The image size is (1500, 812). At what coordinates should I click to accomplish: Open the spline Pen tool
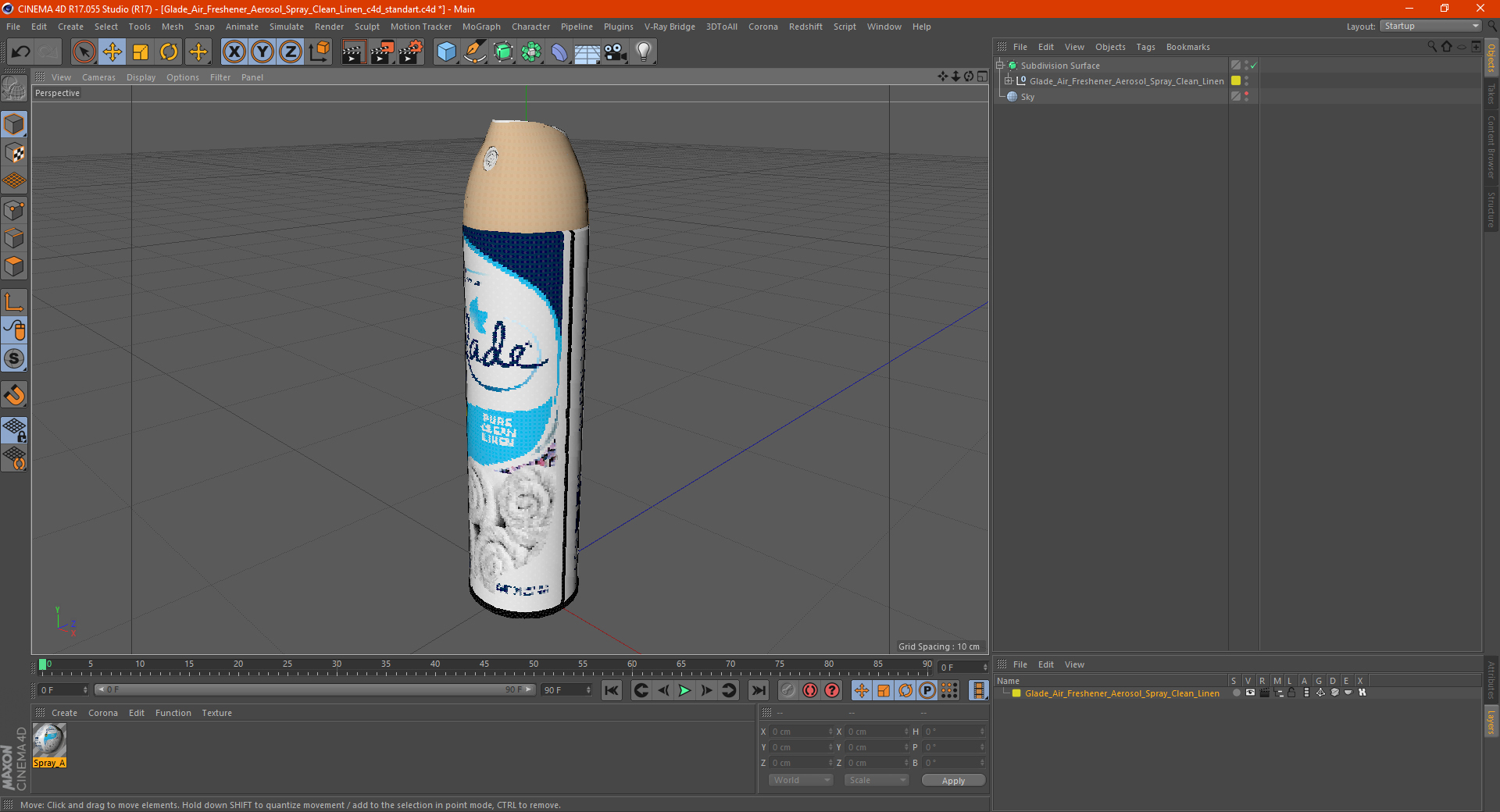tap(475, 52)
